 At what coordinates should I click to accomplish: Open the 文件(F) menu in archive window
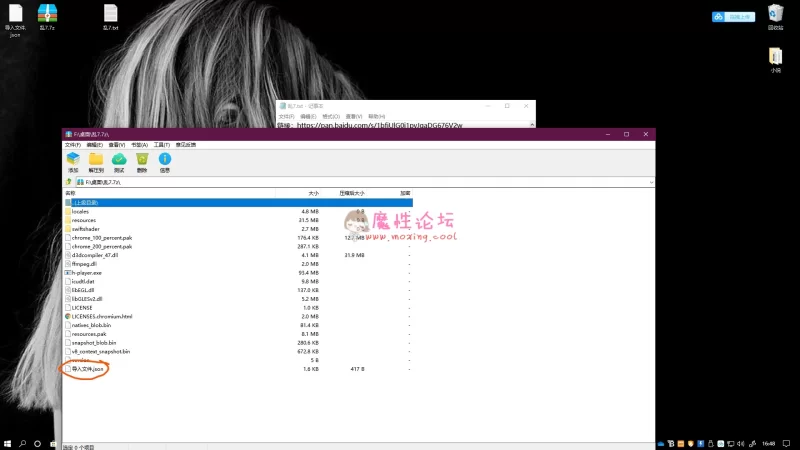coord(73,145)
